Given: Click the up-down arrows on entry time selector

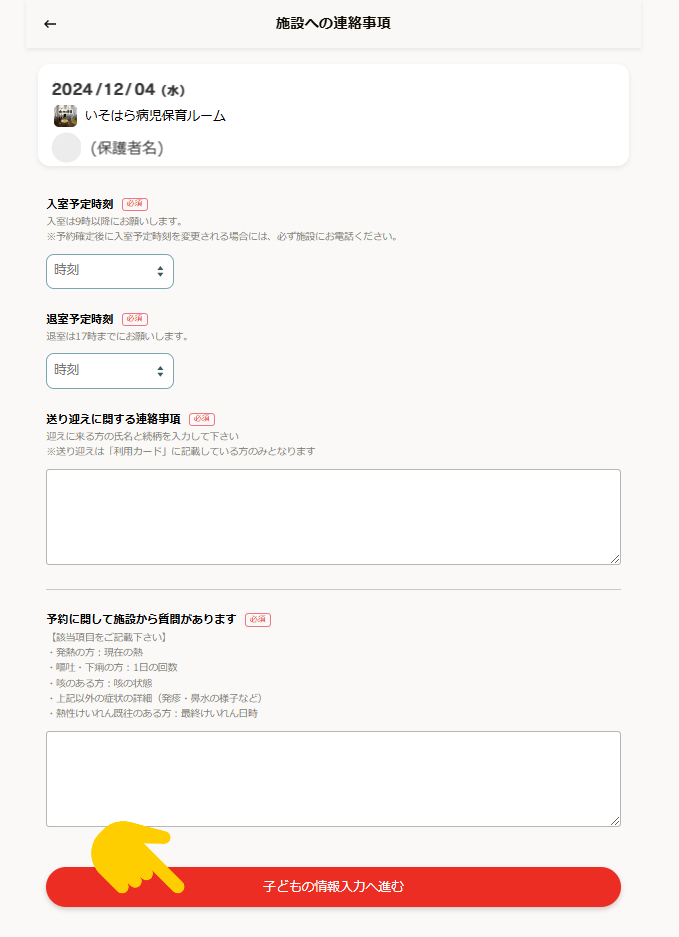Looking at the screenshot, I should pos(160,271).
